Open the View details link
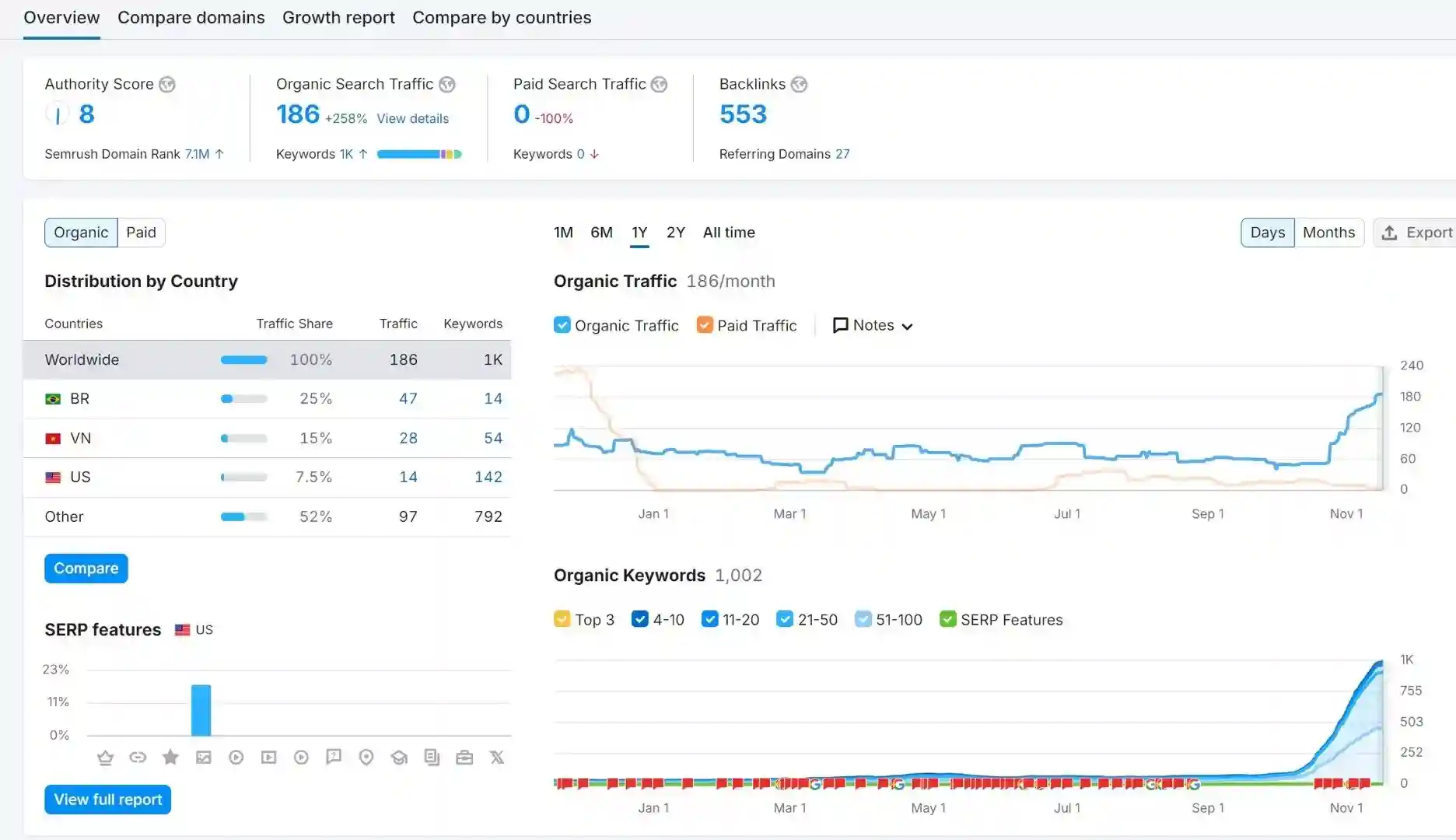Viewport: 1456px width, 840px height. [x=412, y=118]
